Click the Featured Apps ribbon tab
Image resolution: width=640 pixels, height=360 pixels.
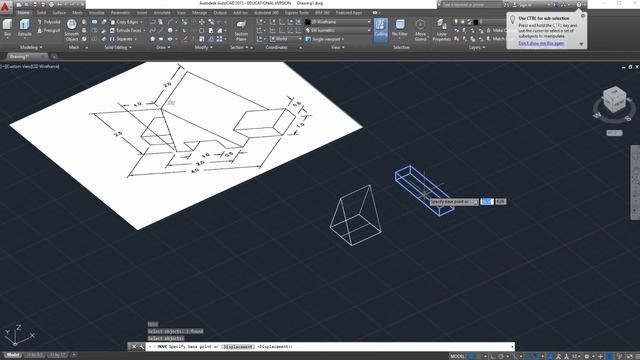point(349,13)
